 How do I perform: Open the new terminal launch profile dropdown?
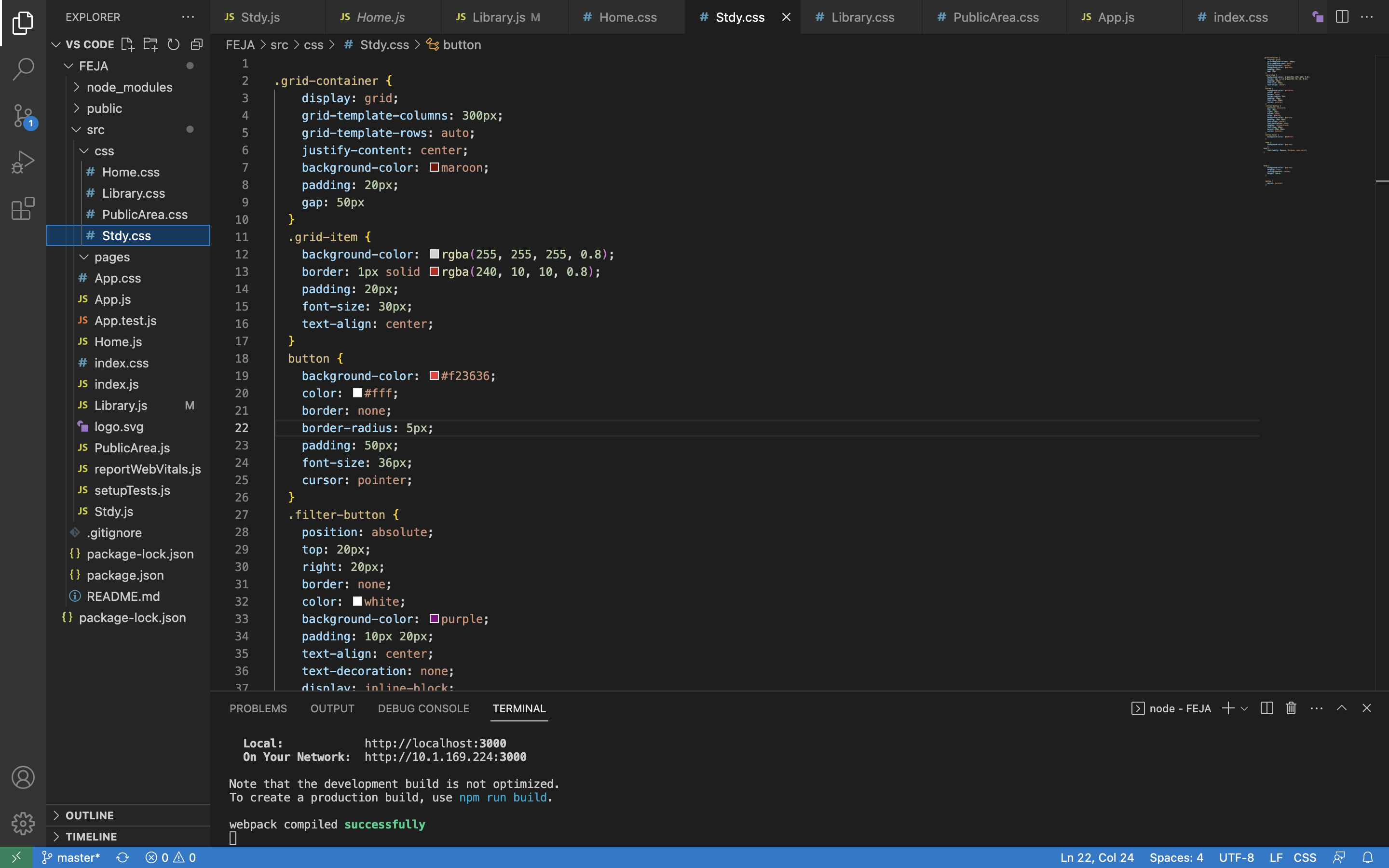tap(1244, 708)
